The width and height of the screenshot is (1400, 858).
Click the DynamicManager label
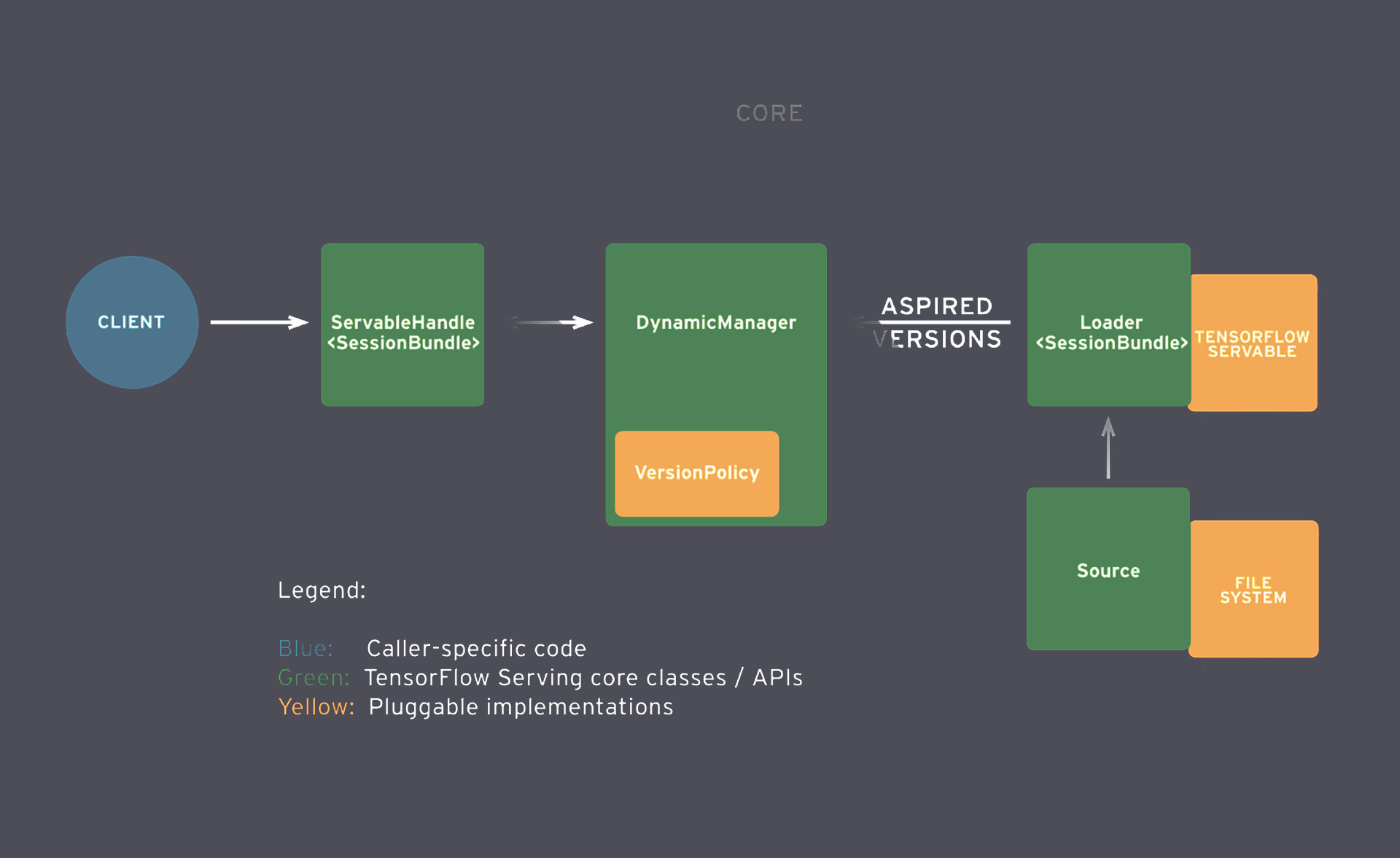pos(716,322)
